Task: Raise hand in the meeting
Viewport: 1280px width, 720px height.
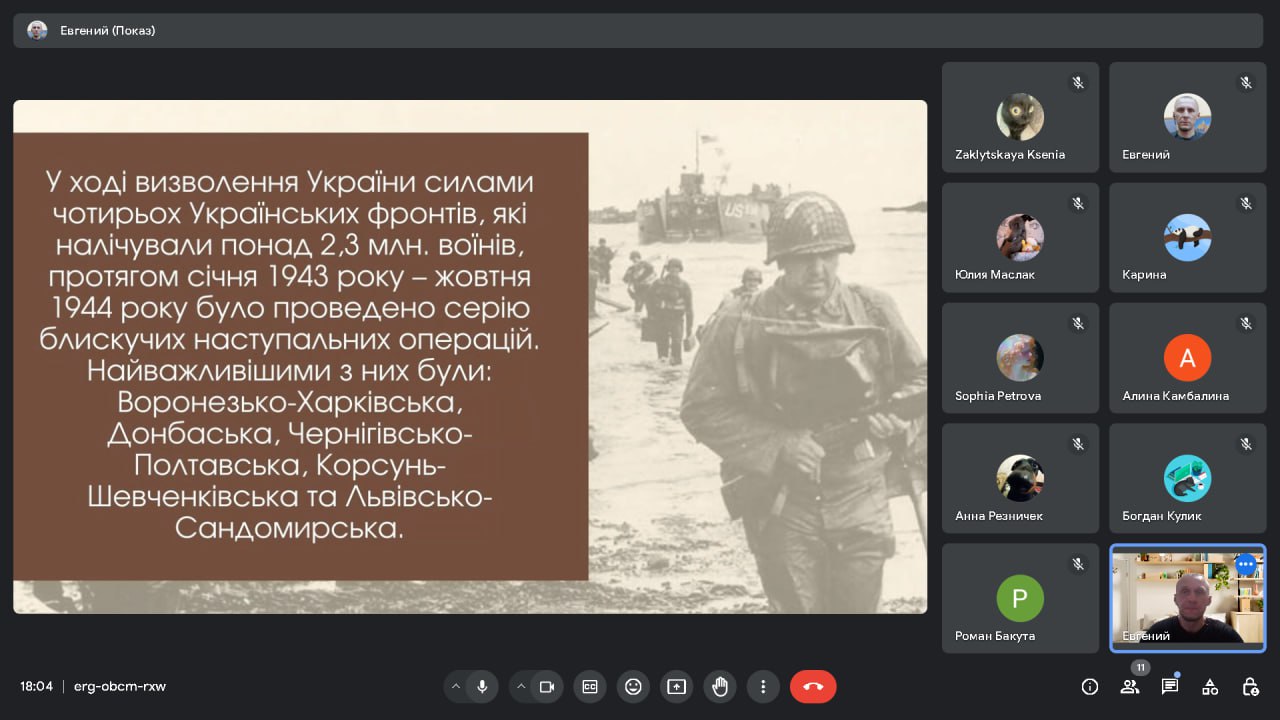Action: [x=719, y=687]
